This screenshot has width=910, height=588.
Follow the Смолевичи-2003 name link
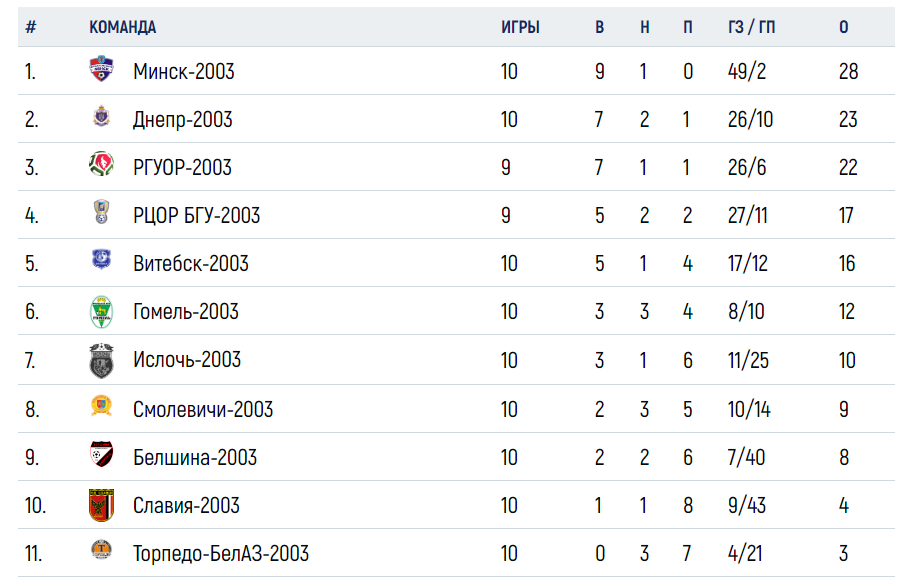pos(203,409)
